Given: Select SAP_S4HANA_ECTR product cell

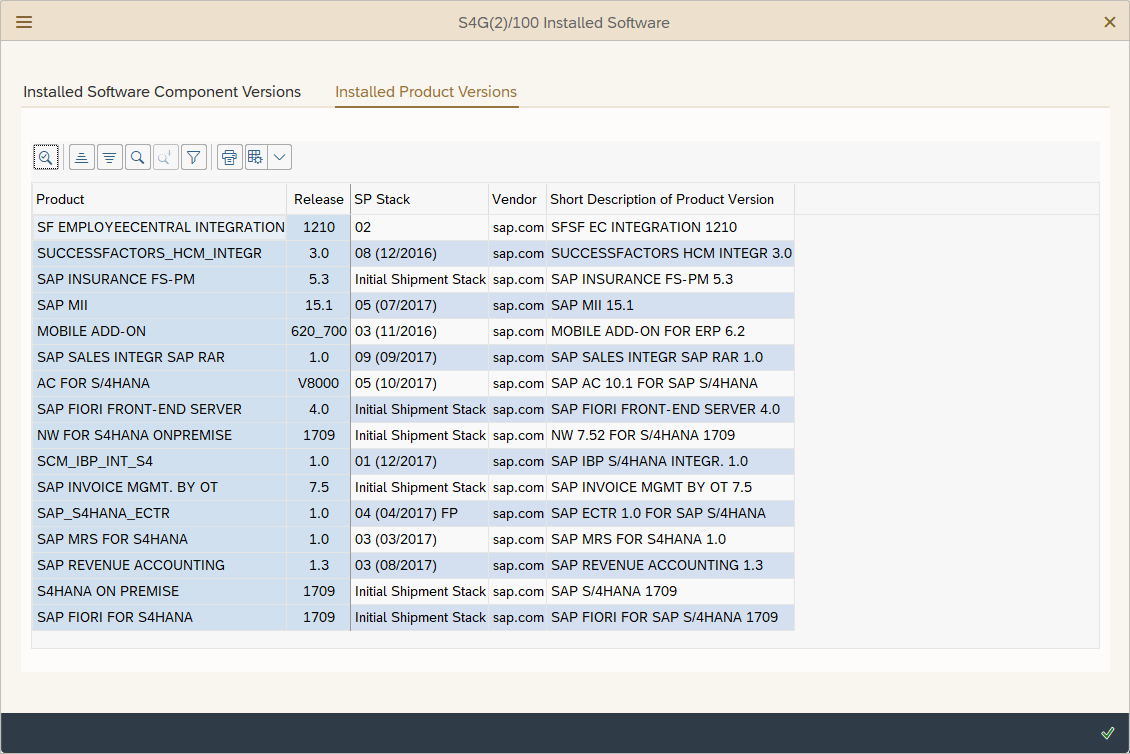Looking at the screenshot, I should pyautogui.click(x=159, y=513).
